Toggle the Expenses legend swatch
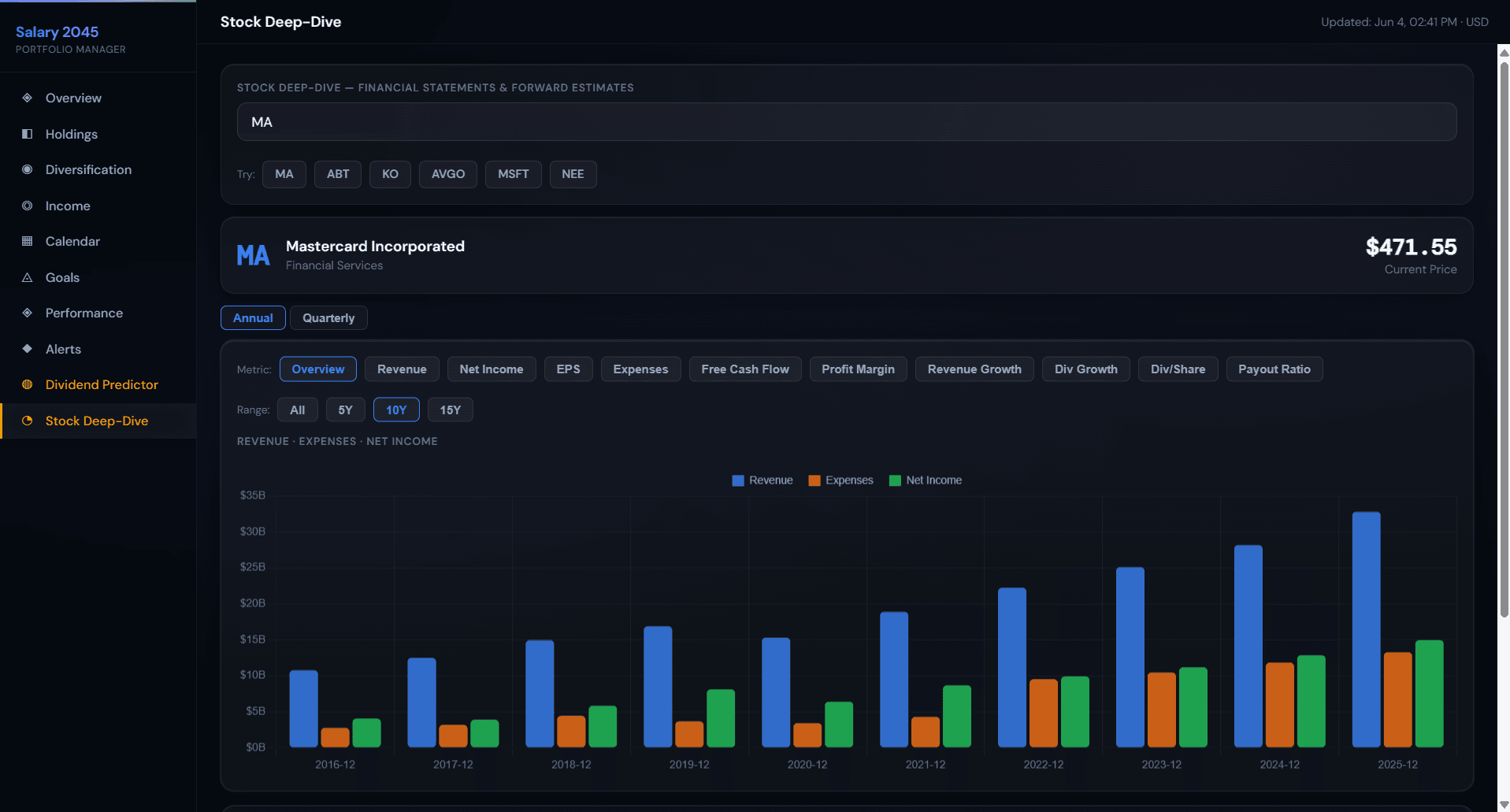This screenshot has width=1510, height=812. coord(814,480)
